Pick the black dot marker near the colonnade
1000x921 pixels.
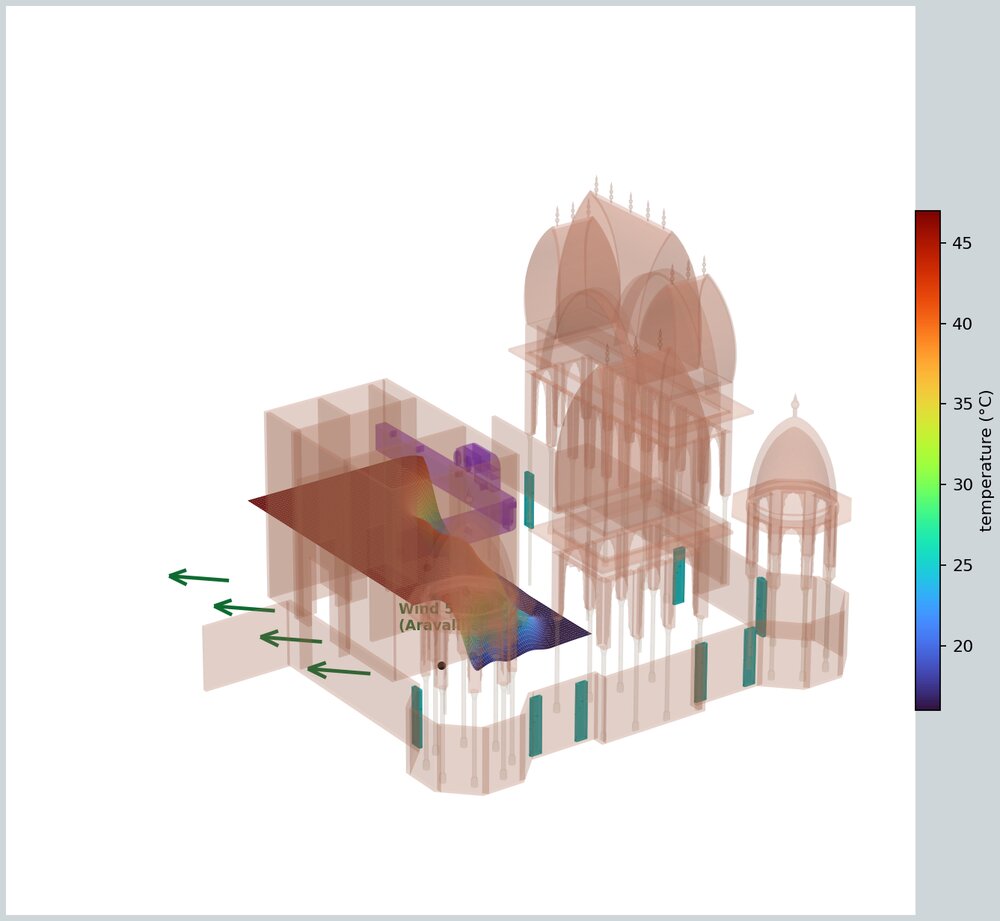tap(441, 665)
